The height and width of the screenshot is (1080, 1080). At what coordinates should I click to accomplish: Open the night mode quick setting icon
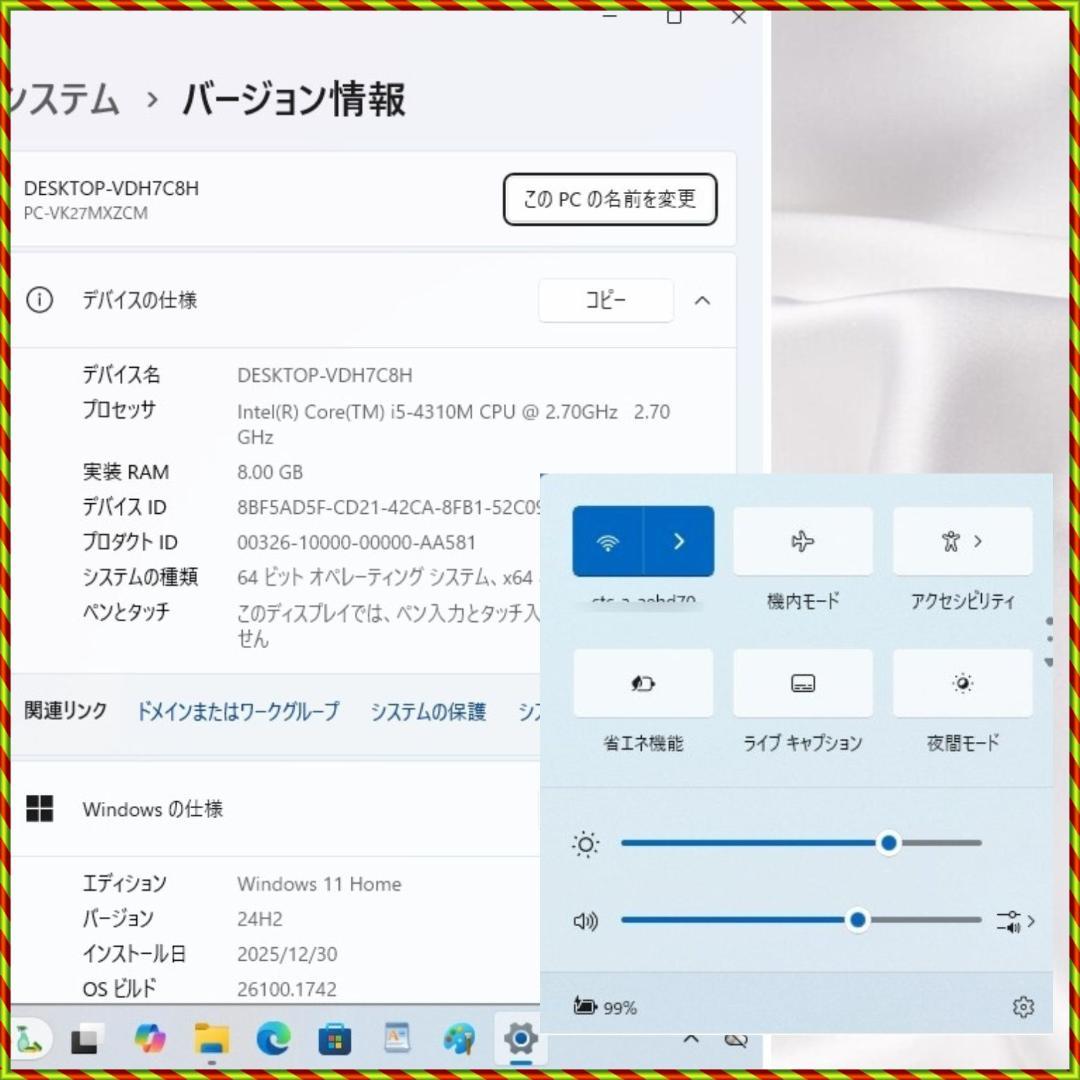coord(962,683)
